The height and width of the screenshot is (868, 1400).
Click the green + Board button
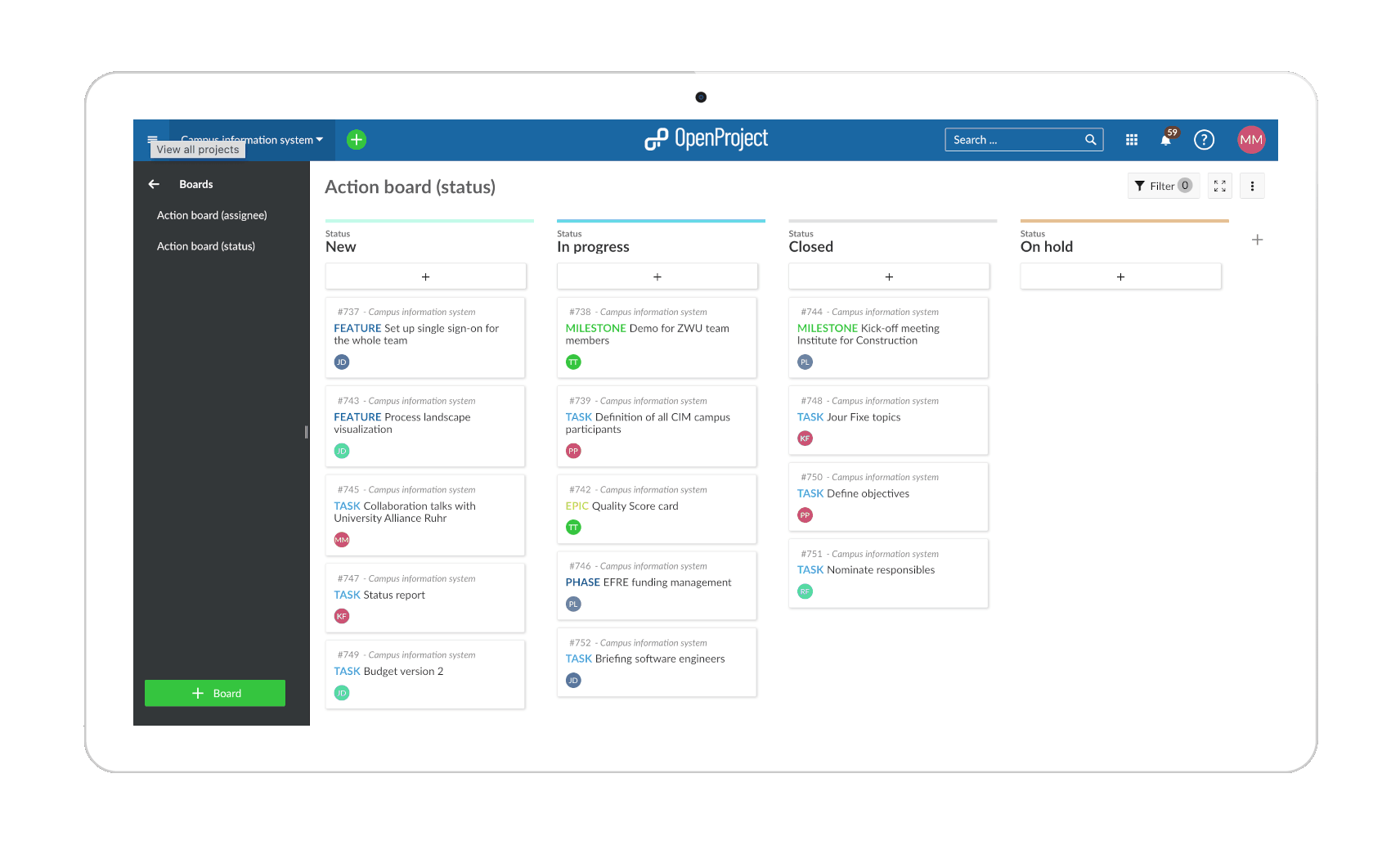pyautogui.click(x=215, y=693)
